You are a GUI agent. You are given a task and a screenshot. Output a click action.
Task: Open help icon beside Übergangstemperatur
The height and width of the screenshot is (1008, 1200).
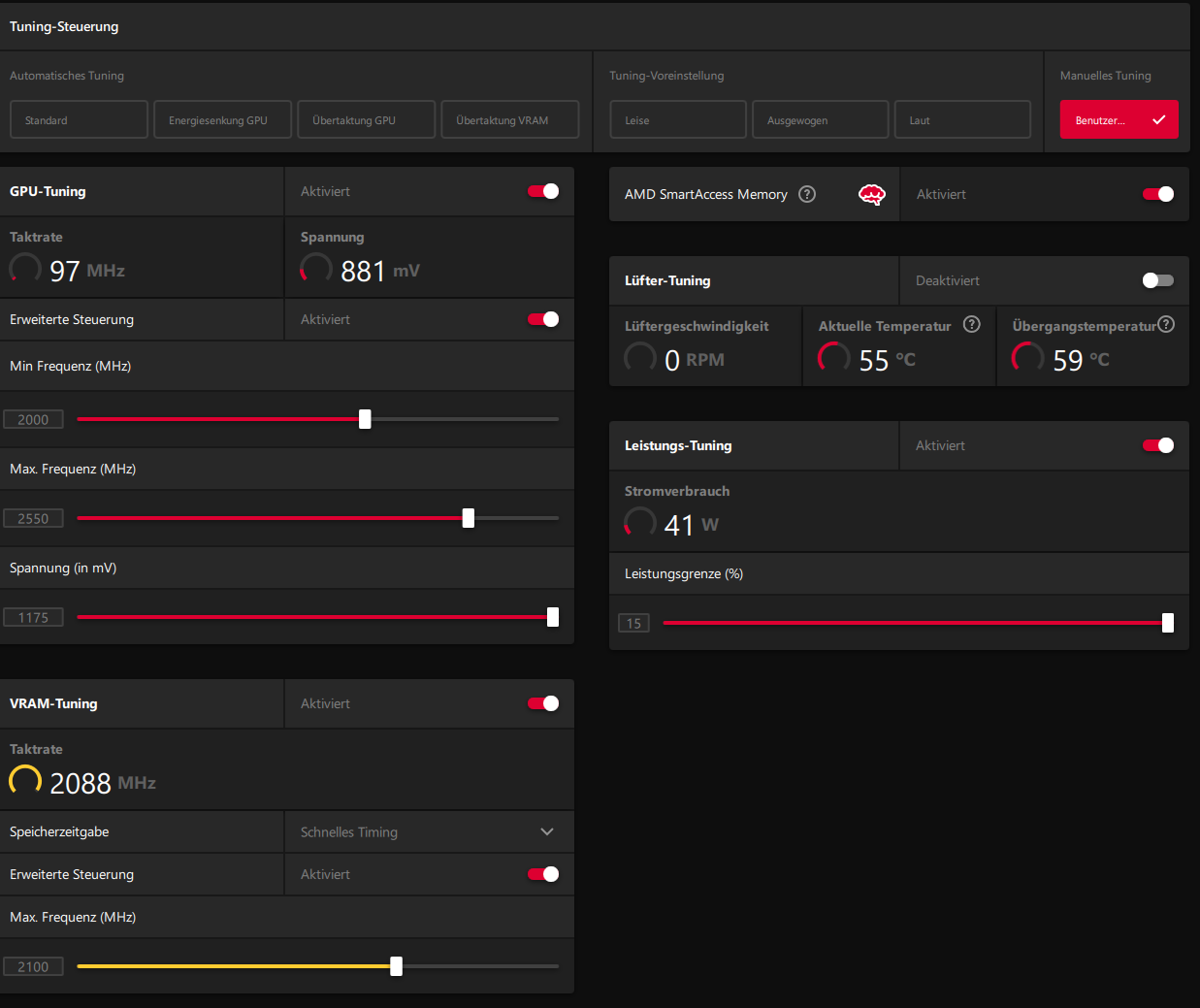click(1166, 324)
